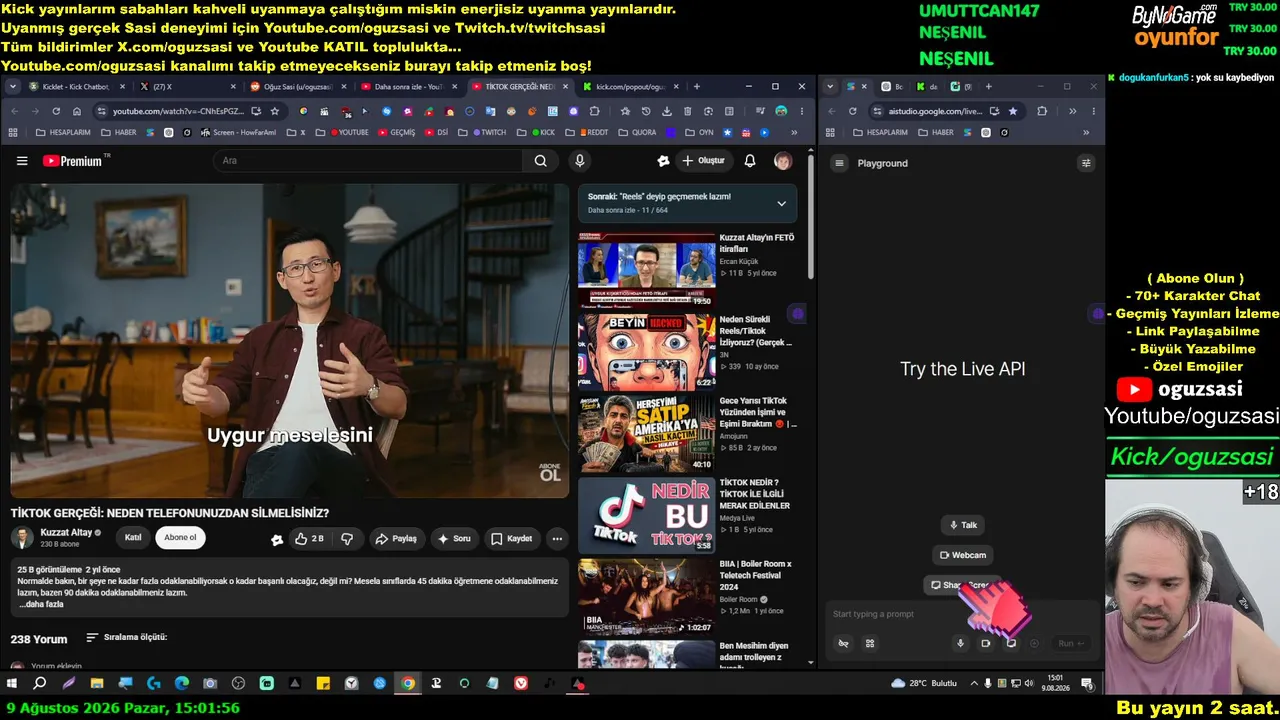Expand description with '...daha fazla'

(41, 604)
